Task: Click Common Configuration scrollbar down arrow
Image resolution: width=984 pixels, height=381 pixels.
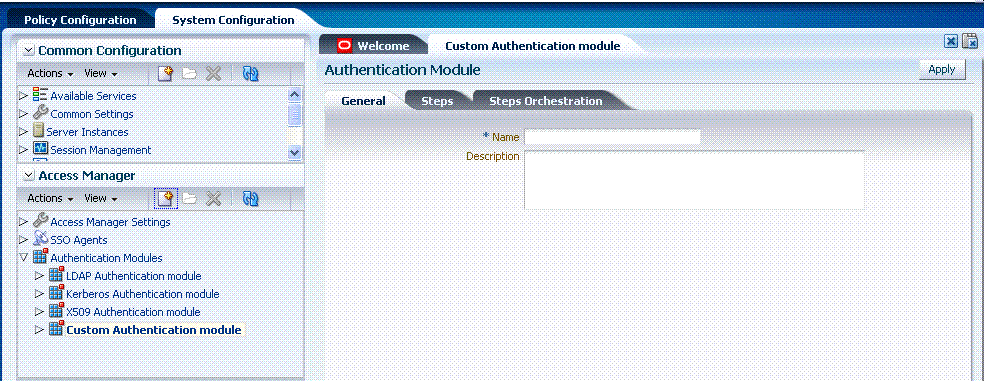Action: click(294, 152)
